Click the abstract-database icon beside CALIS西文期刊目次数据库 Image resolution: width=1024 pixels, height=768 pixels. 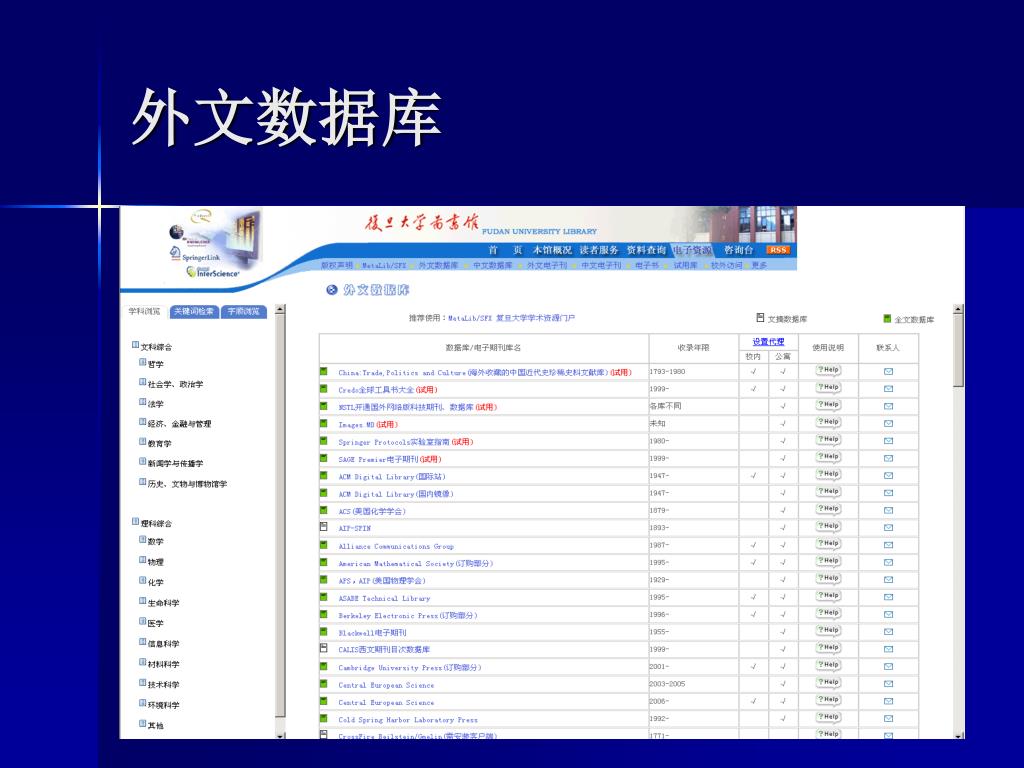(323, 648)
